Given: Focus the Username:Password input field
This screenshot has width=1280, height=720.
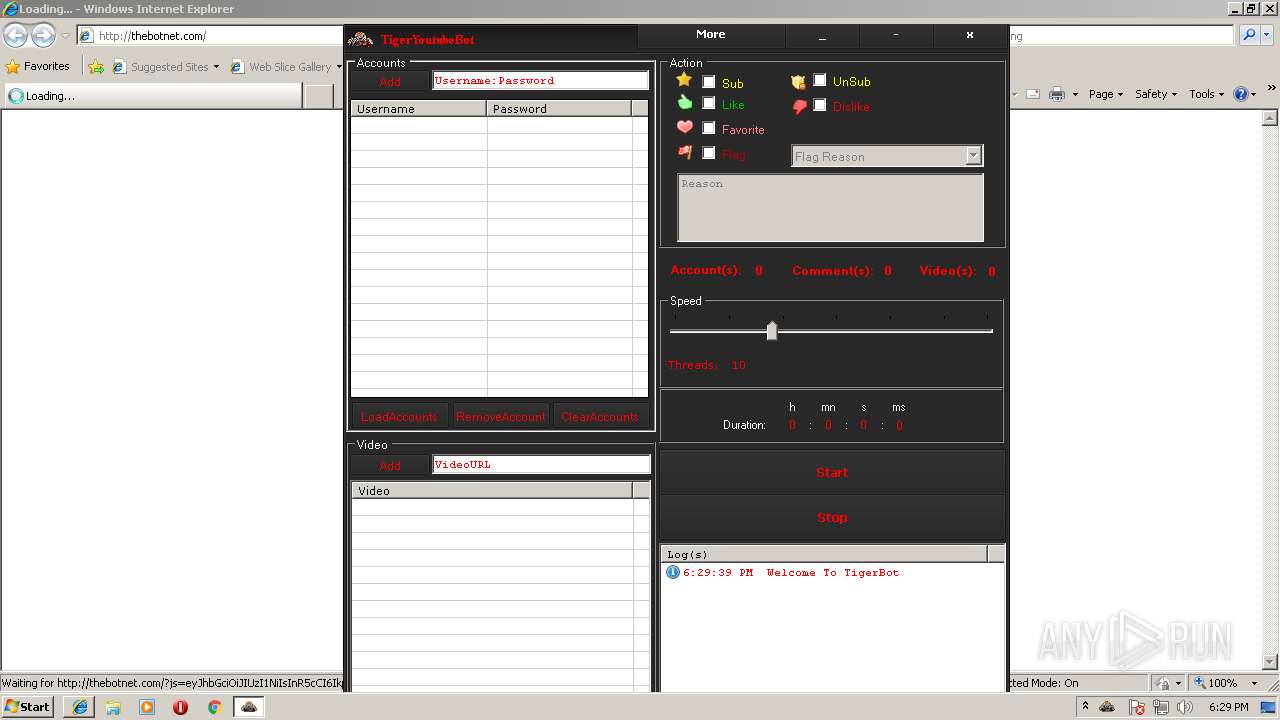Looking at the screenshot, I should tap(541, 80).
